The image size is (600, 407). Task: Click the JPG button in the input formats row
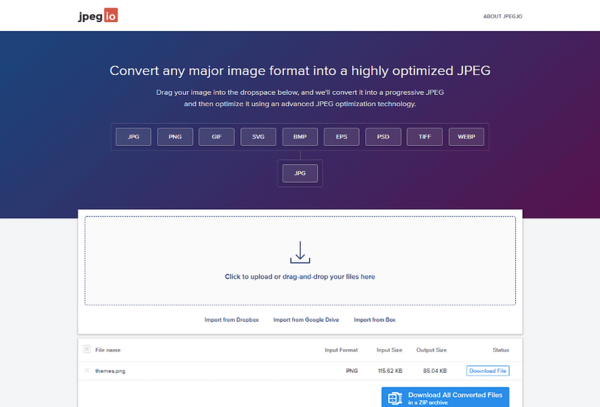[133, 137]
